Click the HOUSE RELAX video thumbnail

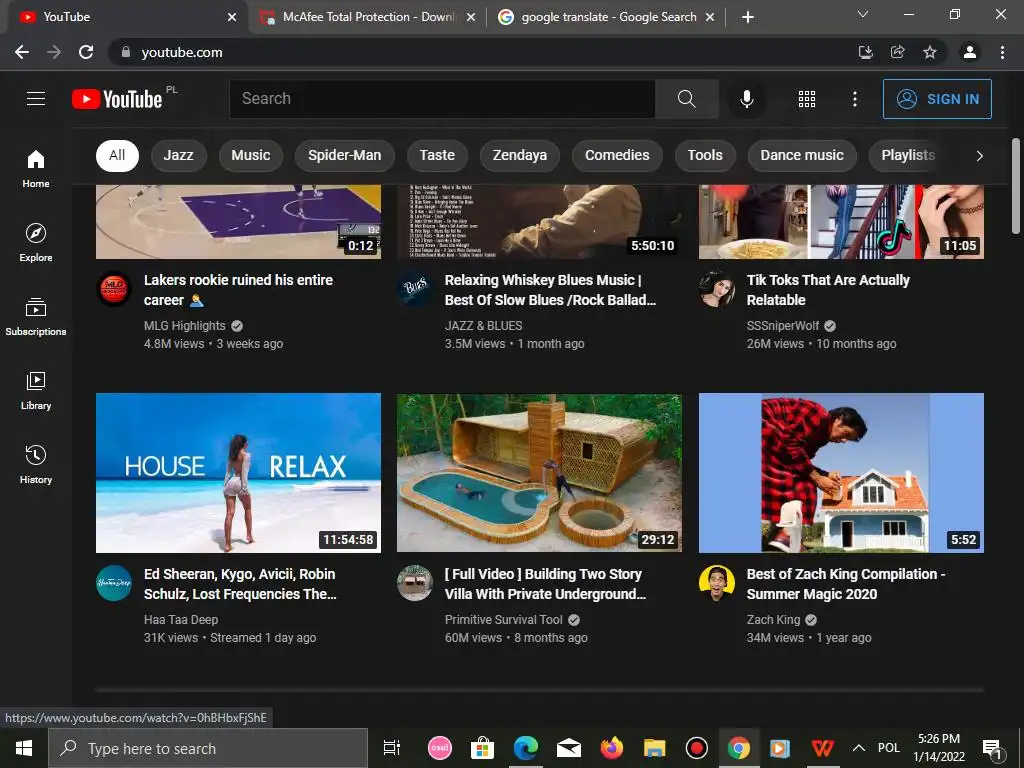click(238, 473)
